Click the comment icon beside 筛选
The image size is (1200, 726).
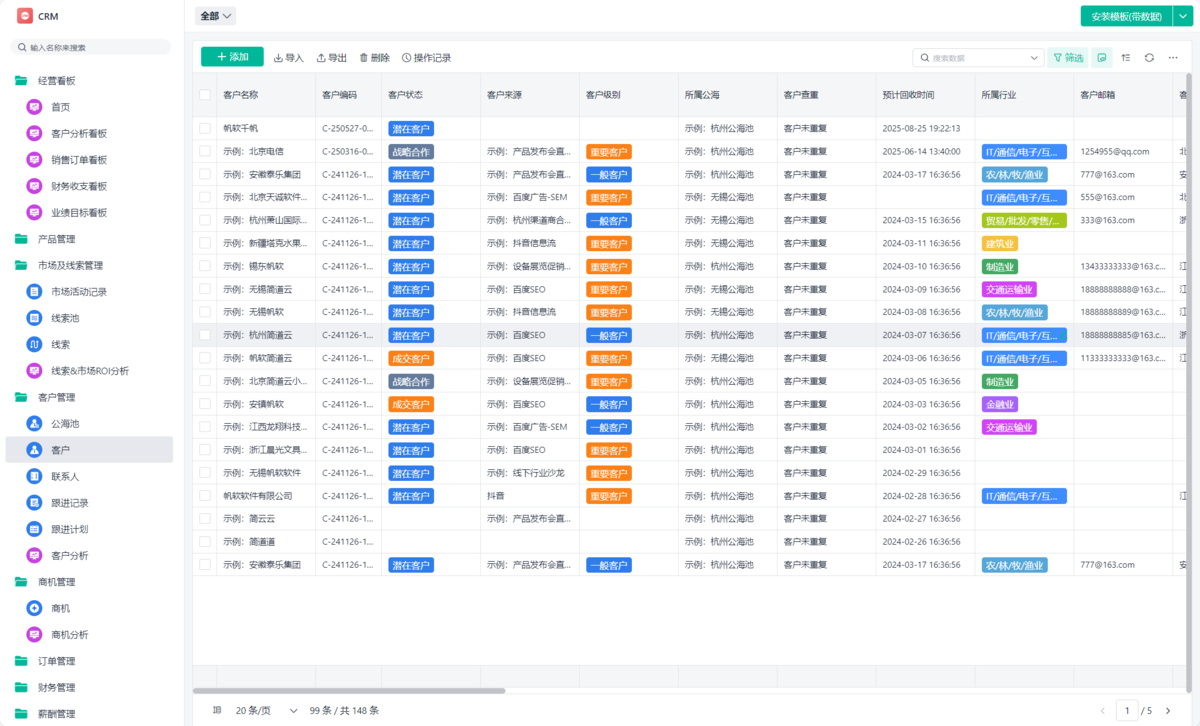point(1102,58)
